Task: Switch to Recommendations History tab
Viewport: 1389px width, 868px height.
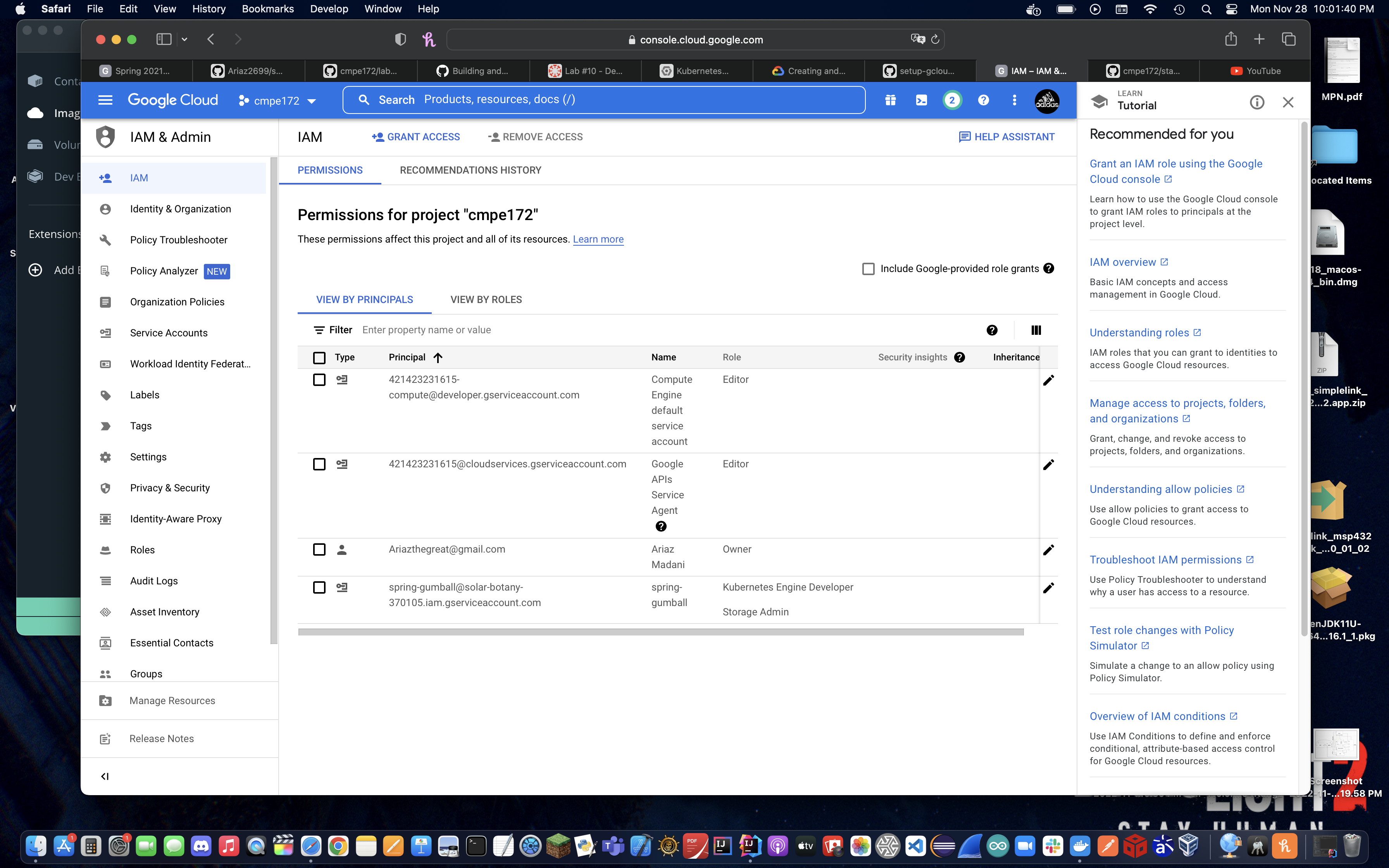Action: (x=470, y=170)
